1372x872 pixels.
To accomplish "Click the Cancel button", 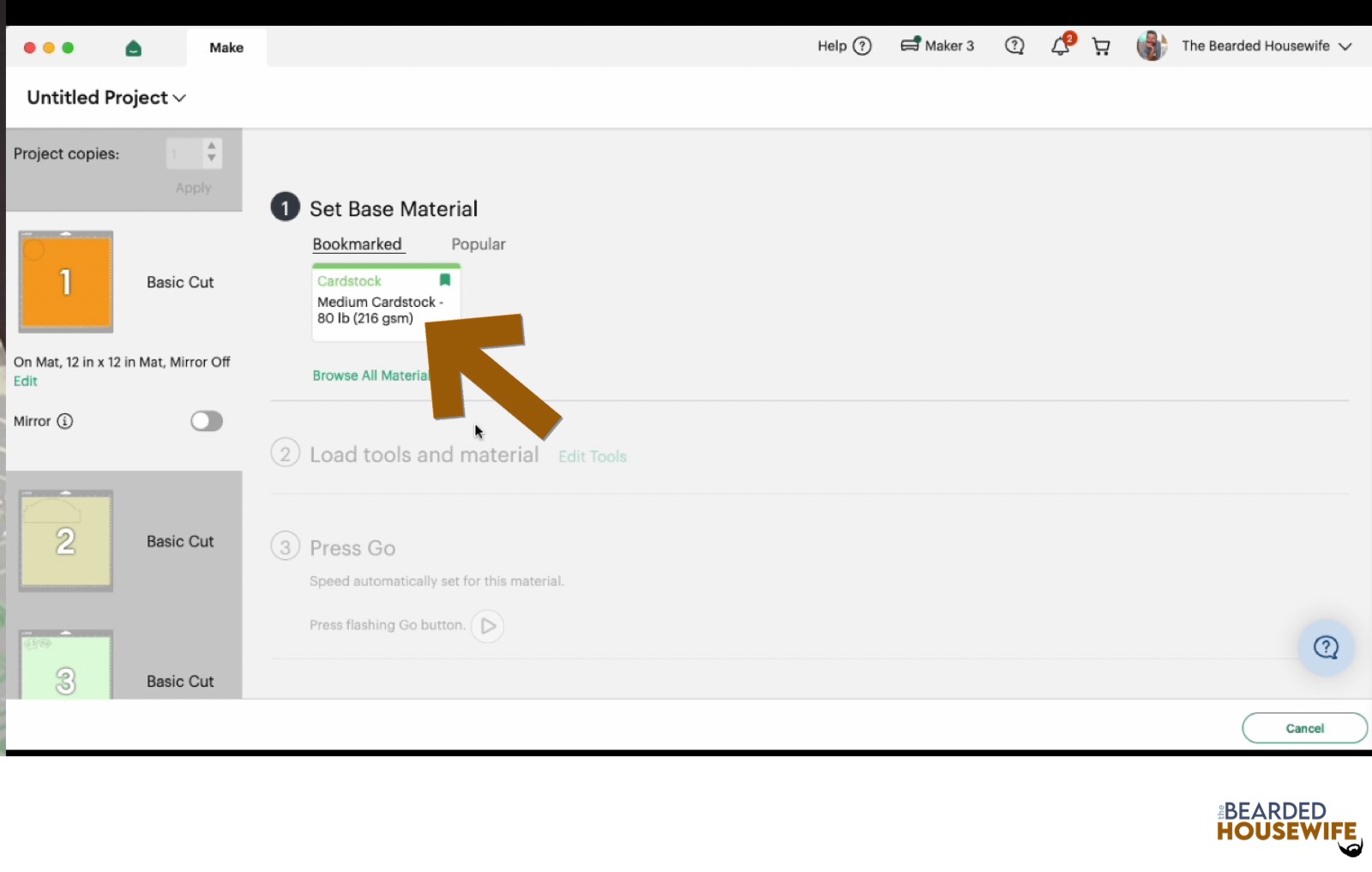I will (x=1304, y=728).
